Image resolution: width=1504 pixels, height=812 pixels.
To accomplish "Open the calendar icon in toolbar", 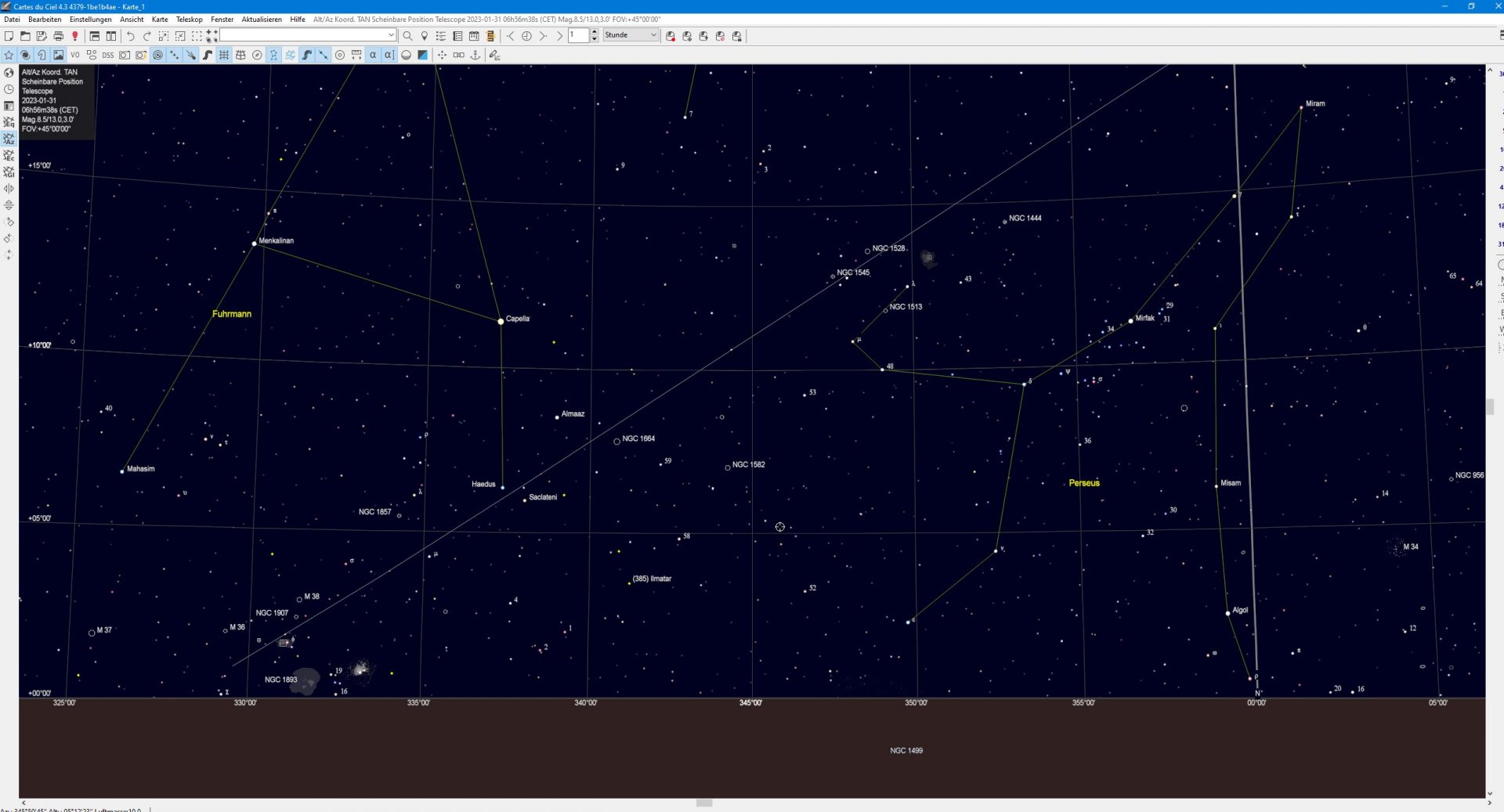I will (x=474, y=36).
